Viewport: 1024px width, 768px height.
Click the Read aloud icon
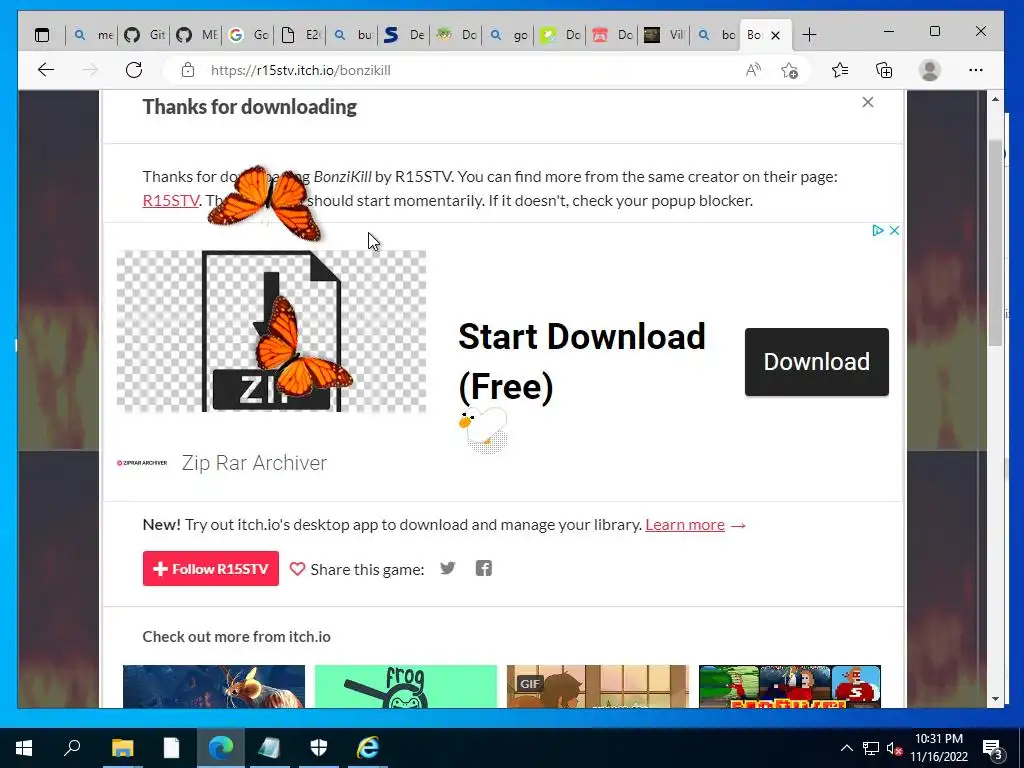(753, 70)
